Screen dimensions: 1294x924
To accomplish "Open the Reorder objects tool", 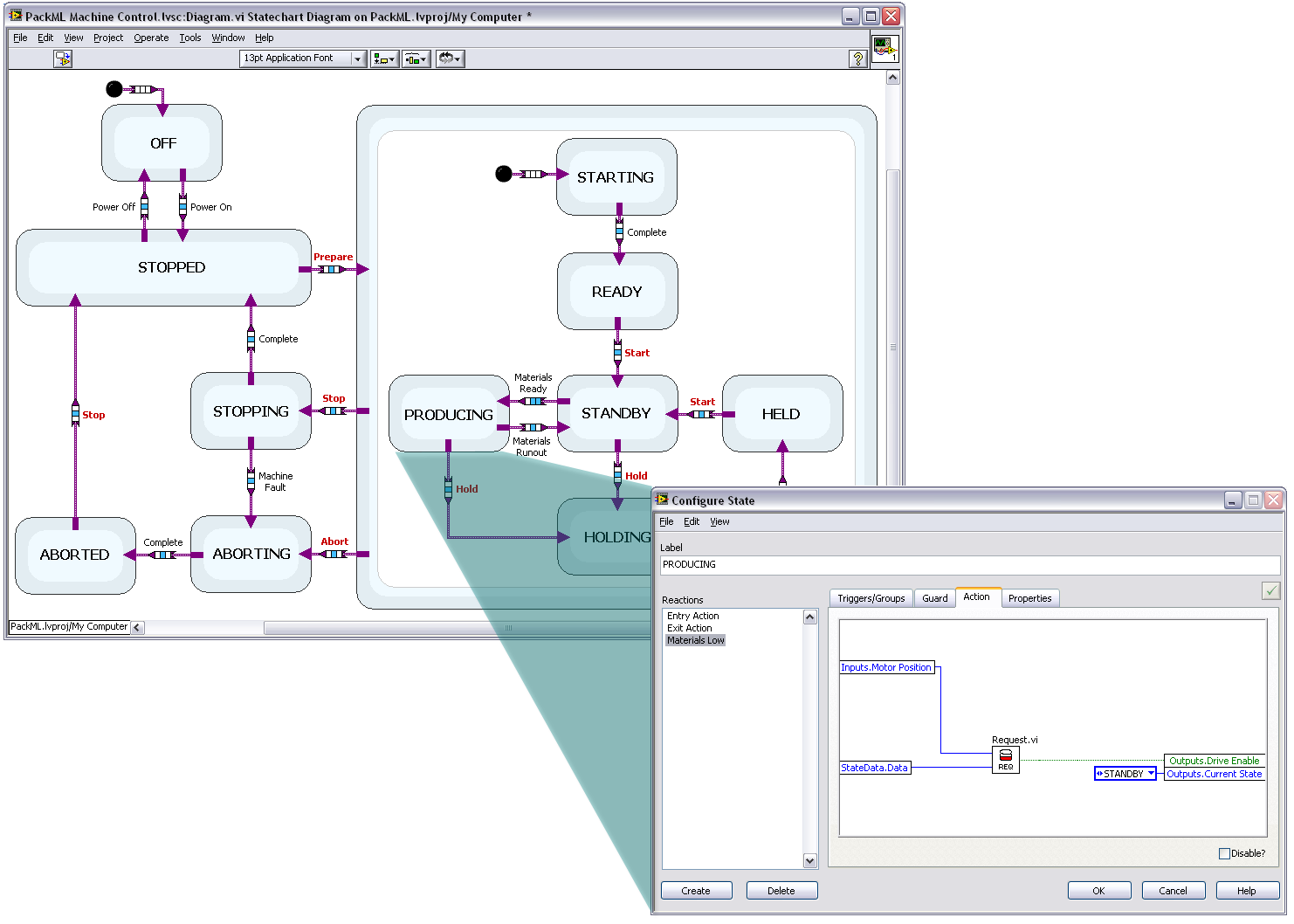I will coord(449,59).
